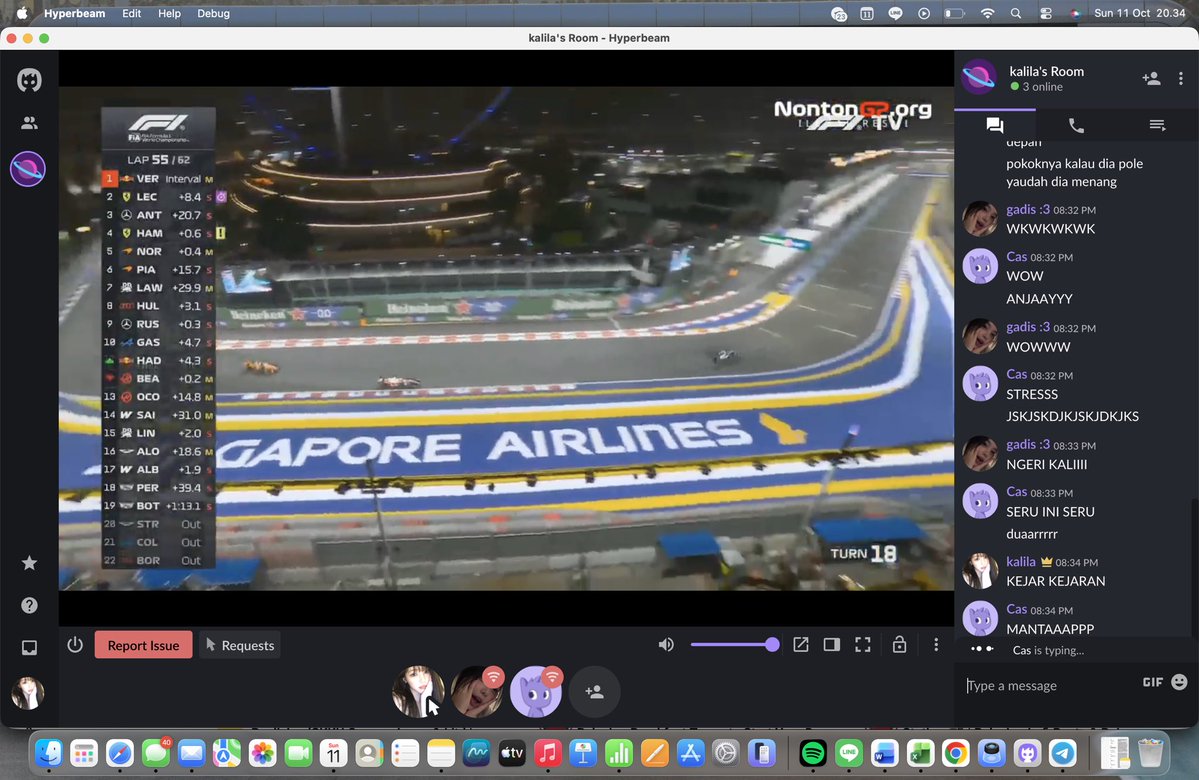The height and width of the screenshot is (780, 1199).
Task: Switch to the queue list tab
Action: [x=1157, y=125]
